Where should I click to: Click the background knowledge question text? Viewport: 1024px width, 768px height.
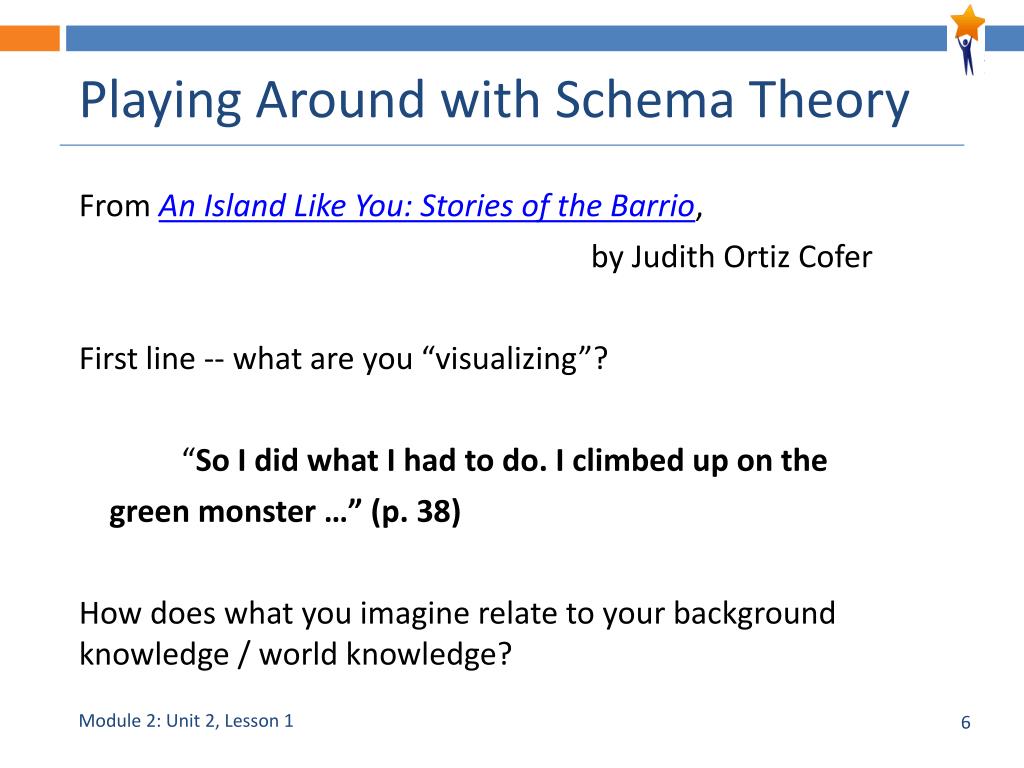point(457,633)
